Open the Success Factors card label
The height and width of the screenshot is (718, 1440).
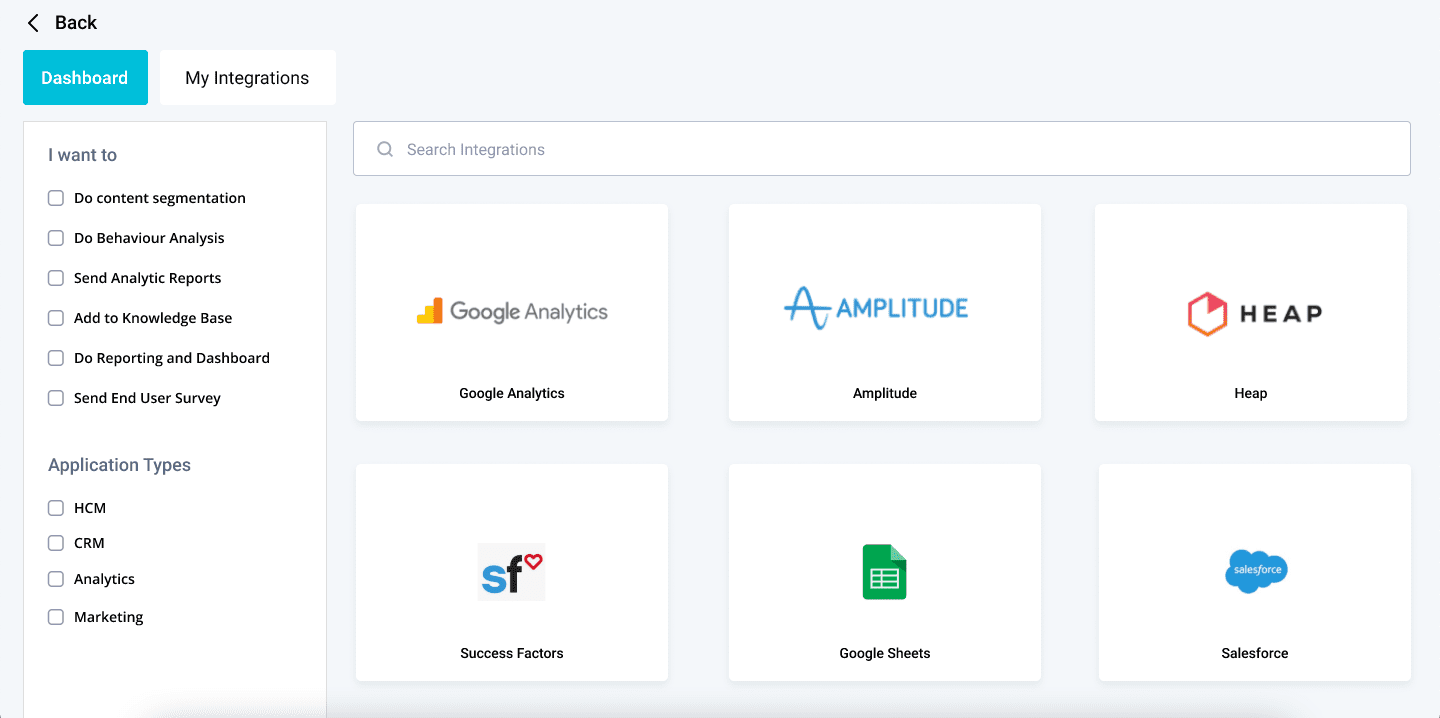tap(512, 653)
